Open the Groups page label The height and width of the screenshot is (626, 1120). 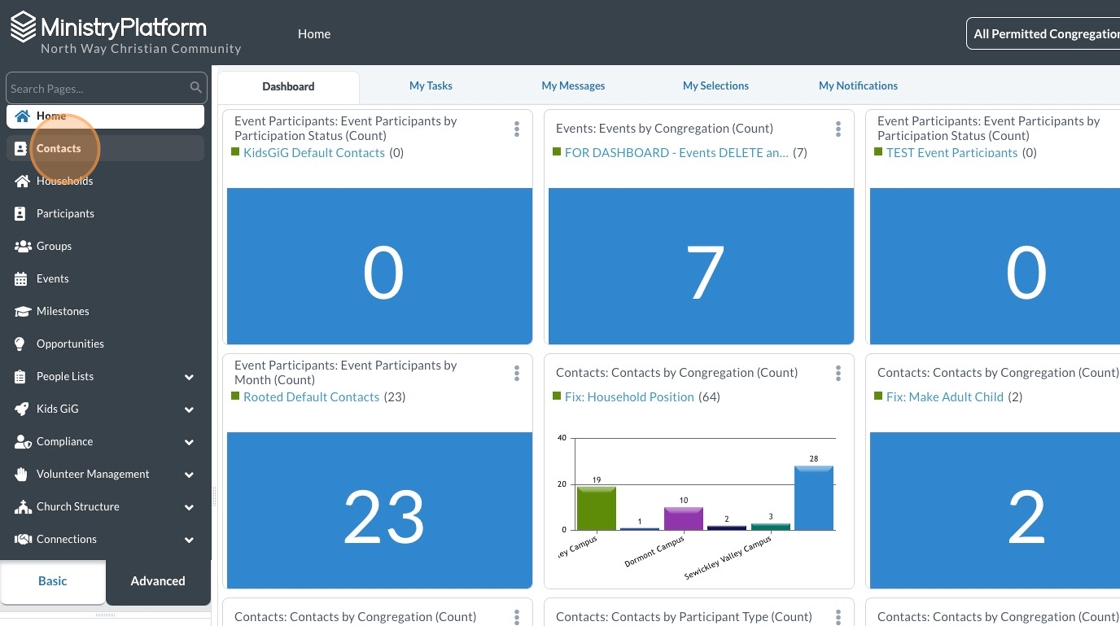[x=54, y=246]
